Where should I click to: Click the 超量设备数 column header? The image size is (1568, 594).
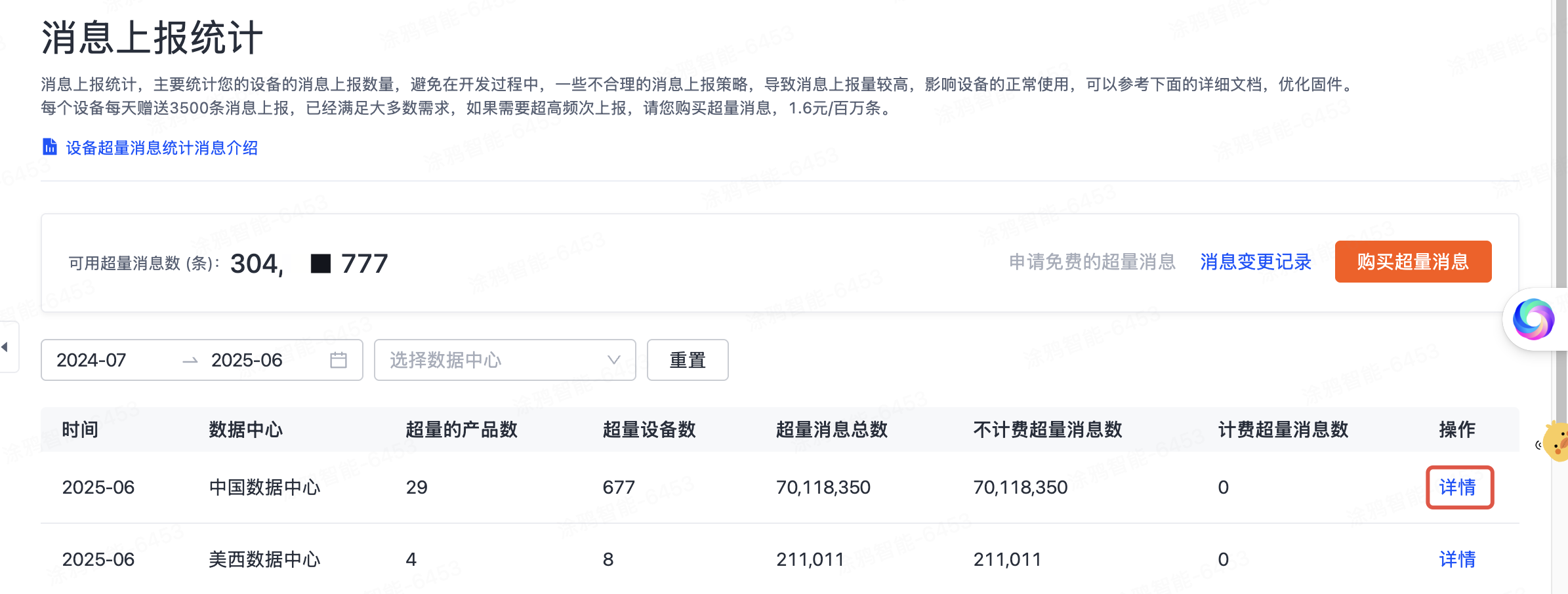(649, 429)
